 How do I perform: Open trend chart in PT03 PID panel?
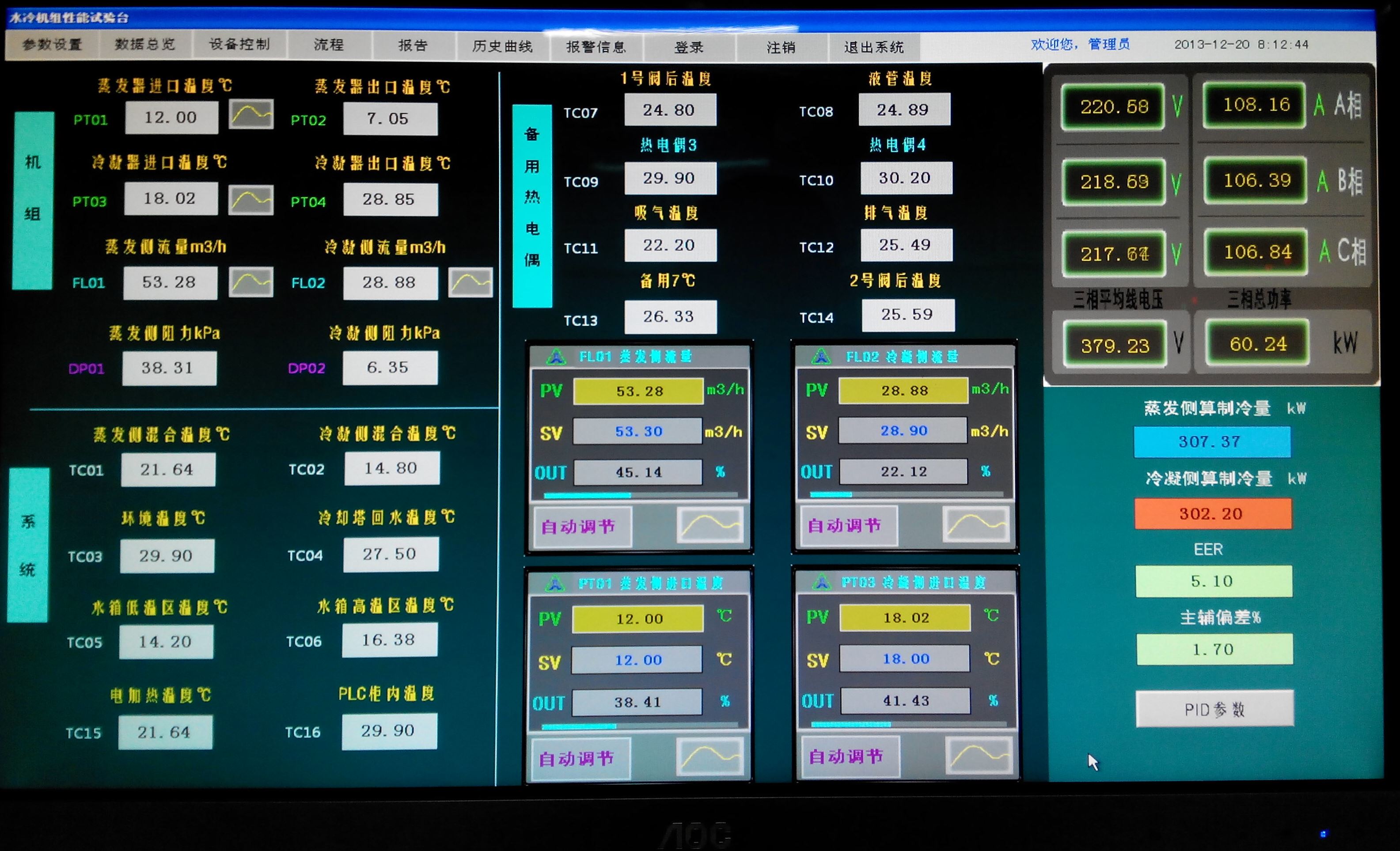coord(979,755)
